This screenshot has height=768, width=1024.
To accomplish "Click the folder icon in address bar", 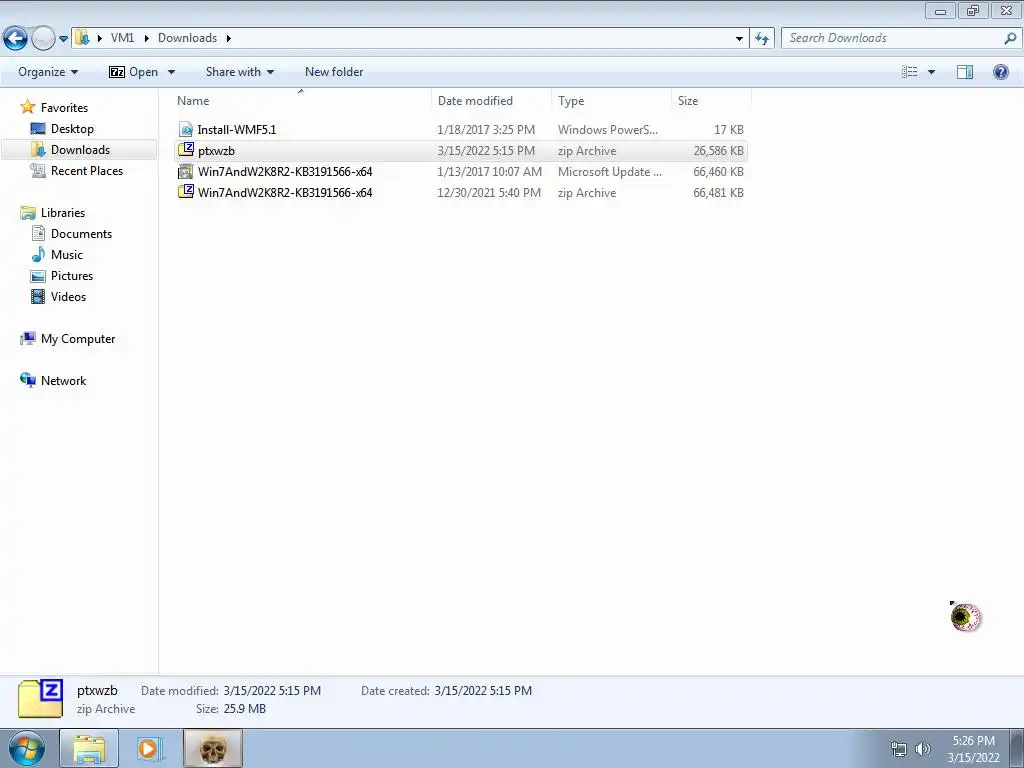I will (x=82, y=38).
